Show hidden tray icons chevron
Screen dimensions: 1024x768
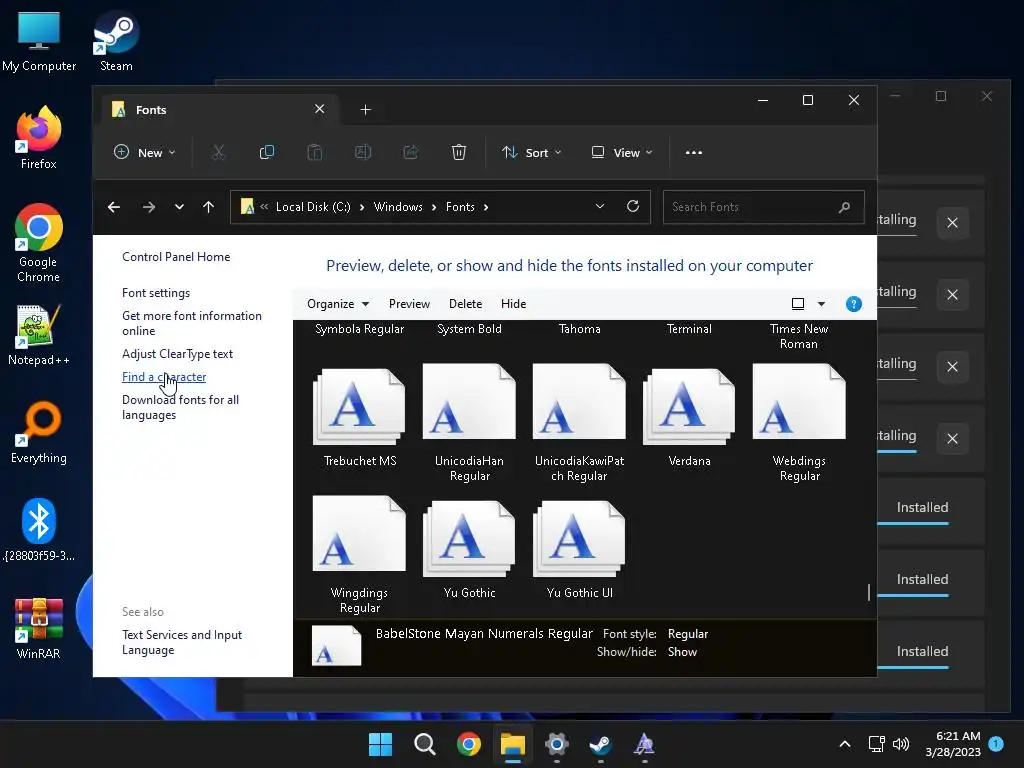pos(844,744)
